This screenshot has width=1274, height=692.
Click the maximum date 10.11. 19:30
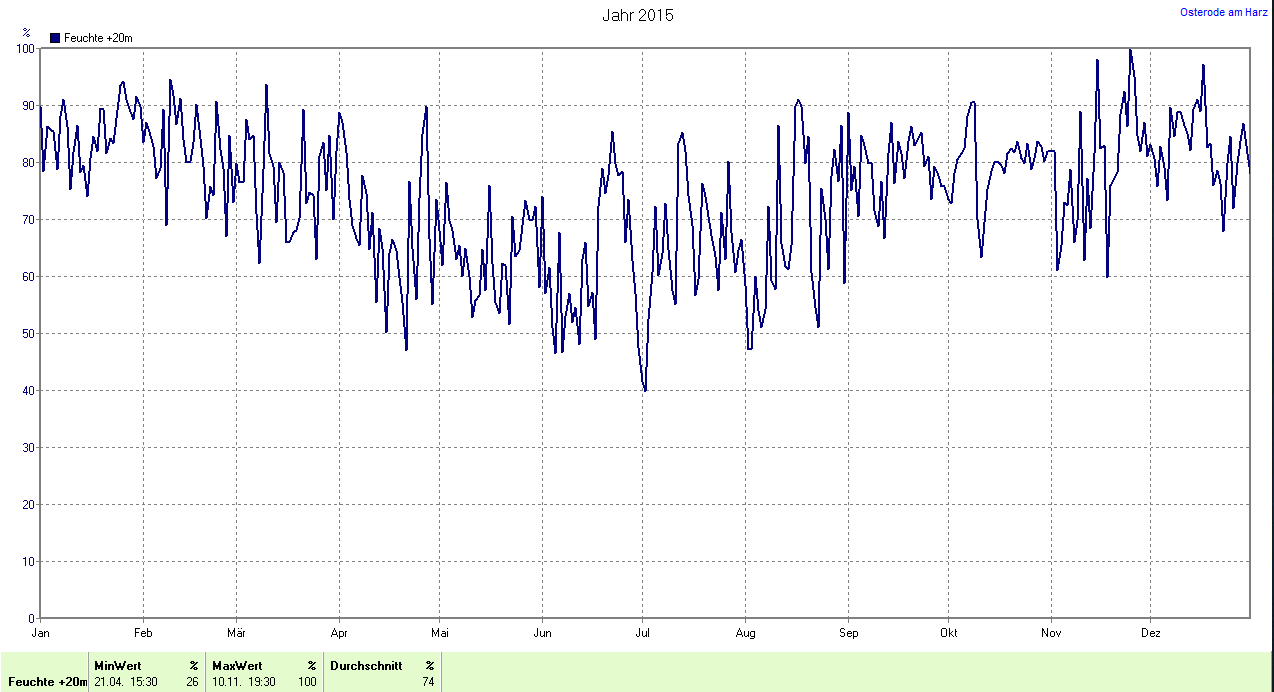click(x=243, y=682)
